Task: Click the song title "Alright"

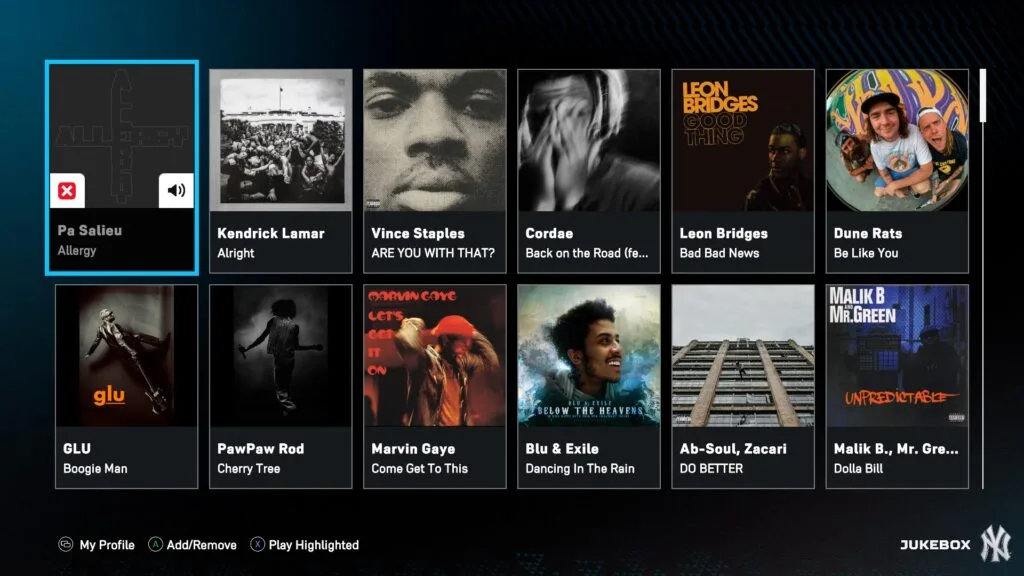Action: pyautogui.click(x=236, y=253)
